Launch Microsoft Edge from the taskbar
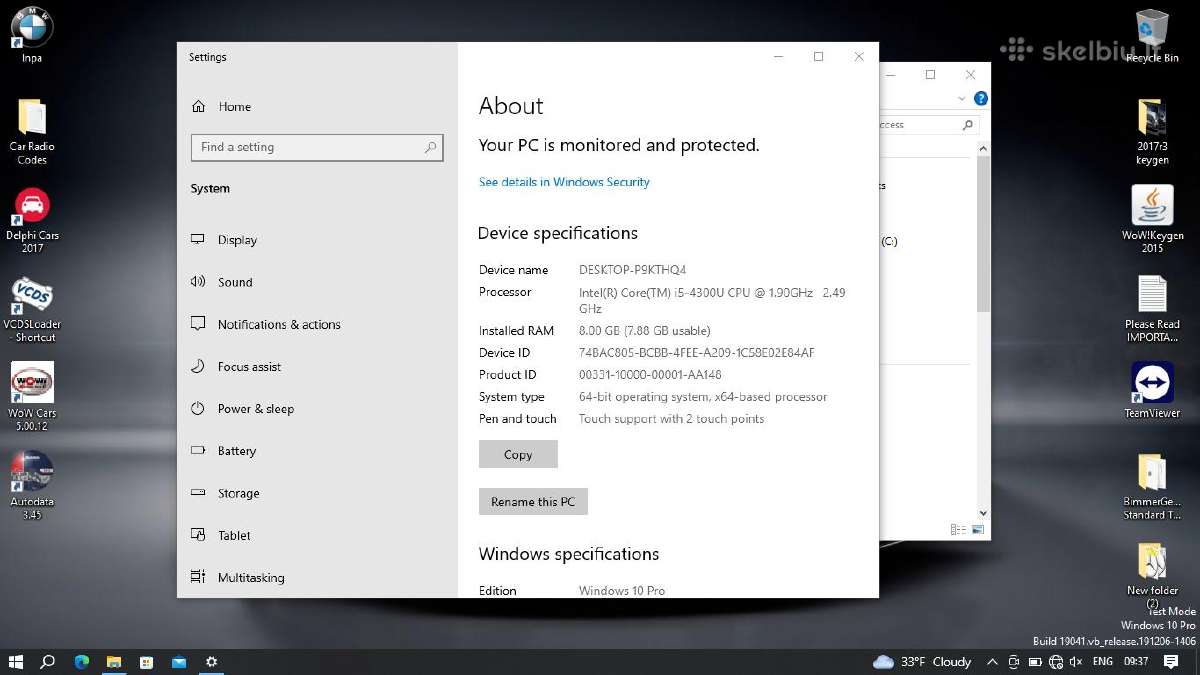 pyautogui.click(x=82, y=662)
